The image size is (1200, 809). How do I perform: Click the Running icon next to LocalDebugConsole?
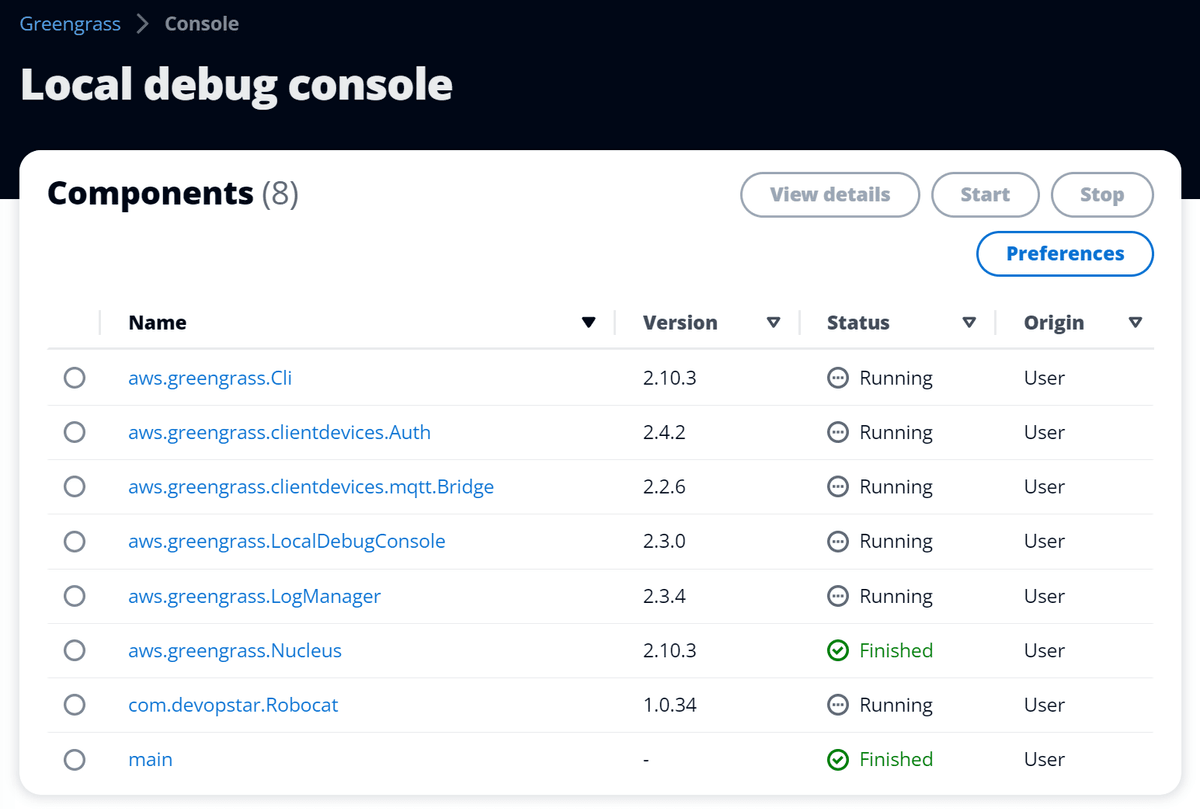pyautogui.click(x=837, y=541)
